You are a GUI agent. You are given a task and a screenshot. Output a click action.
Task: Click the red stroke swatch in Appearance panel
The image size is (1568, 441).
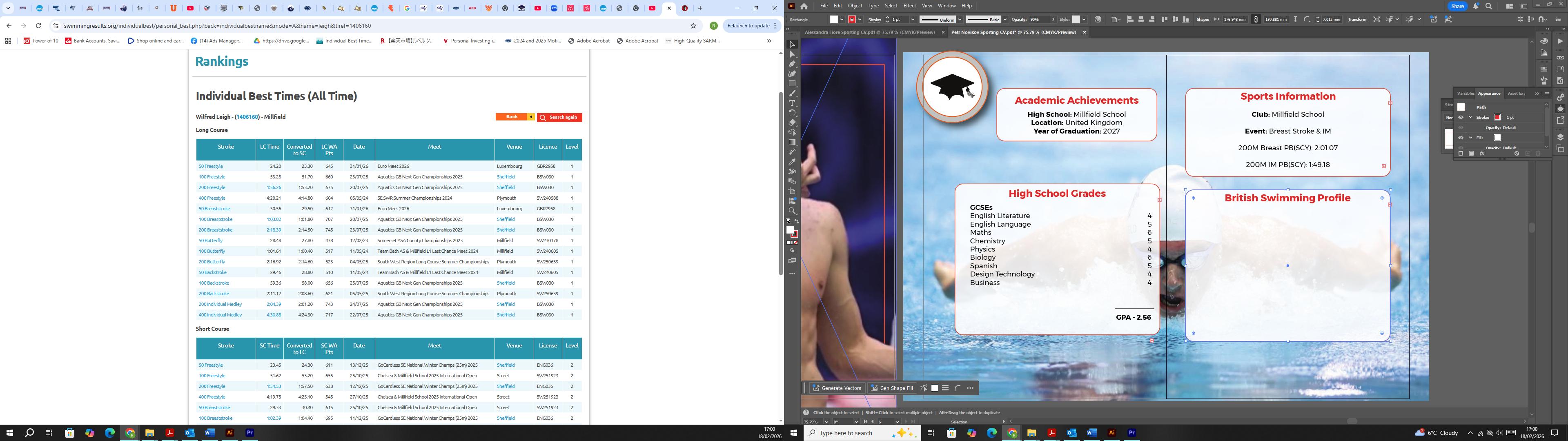[1497, 118]
